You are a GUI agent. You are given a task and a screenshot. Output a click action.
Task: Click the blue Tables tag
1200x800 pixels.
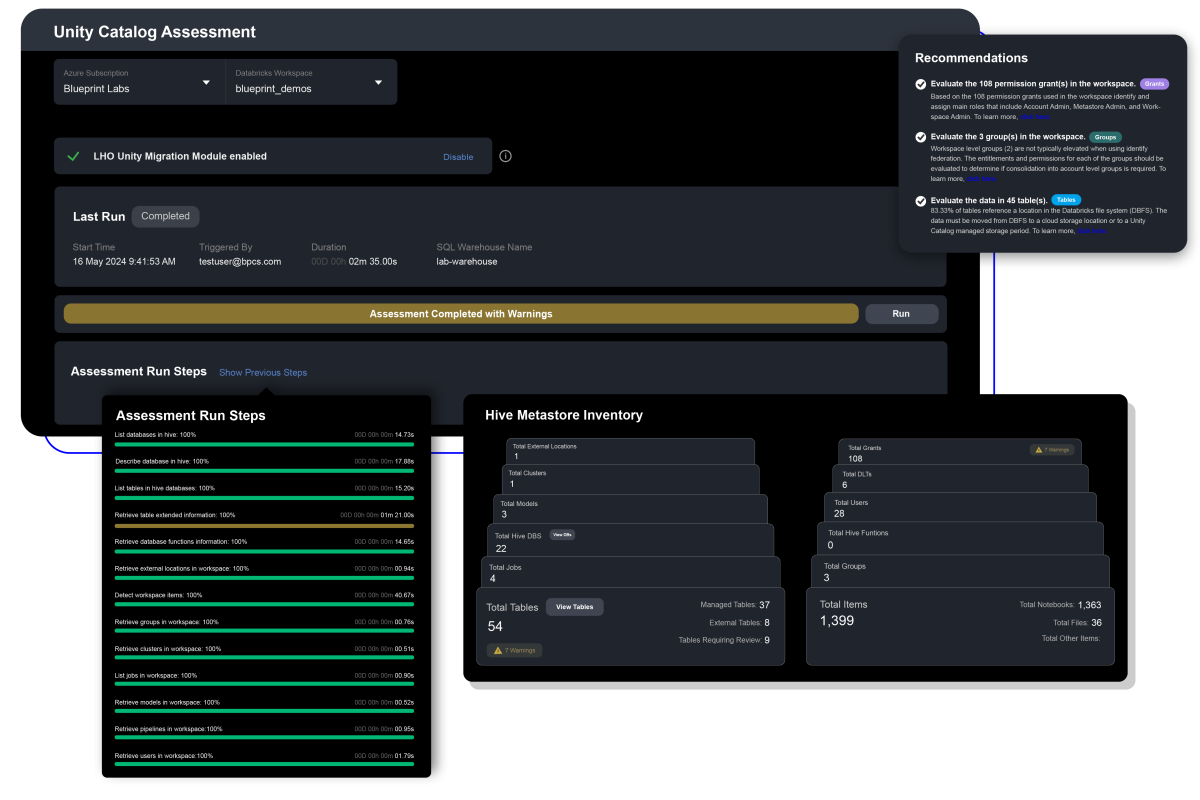click(1066, 200)
